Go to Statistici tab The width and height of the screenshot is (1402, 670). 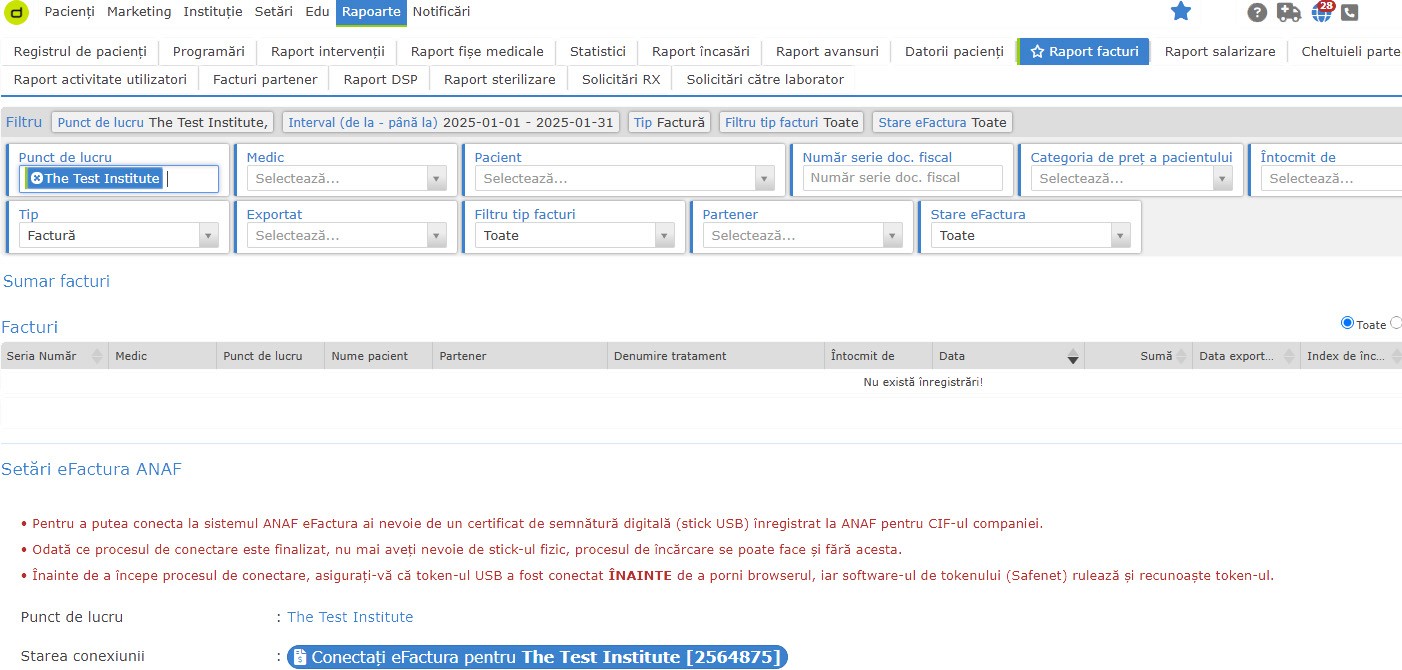pos(598,51)
